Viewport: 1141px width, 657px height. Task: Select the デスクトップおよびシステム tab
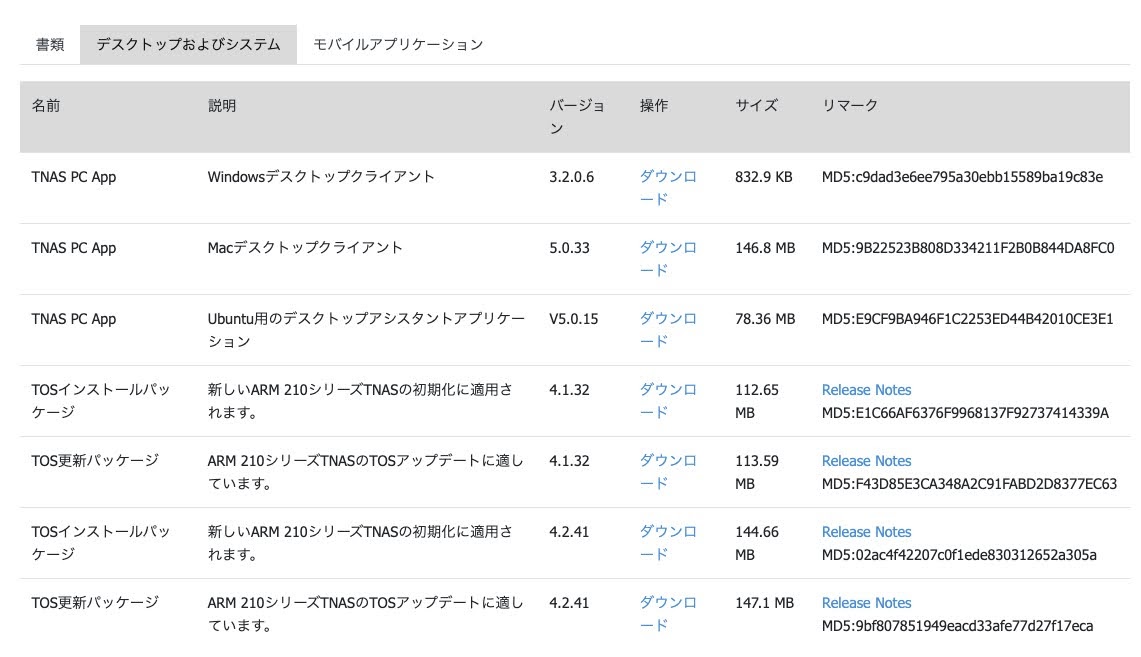[x=188, y=44]
